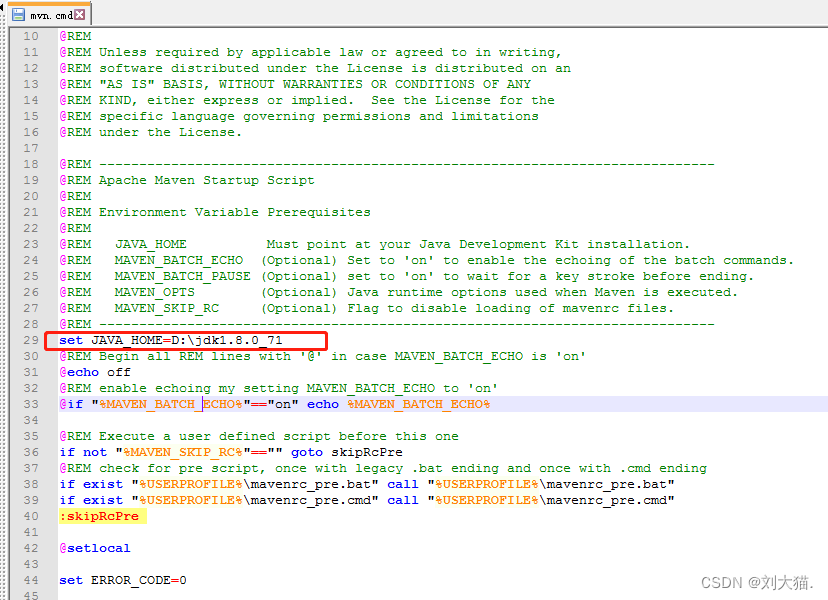Click line number 10 in margin
828x600 pixels.
point(31,36)
